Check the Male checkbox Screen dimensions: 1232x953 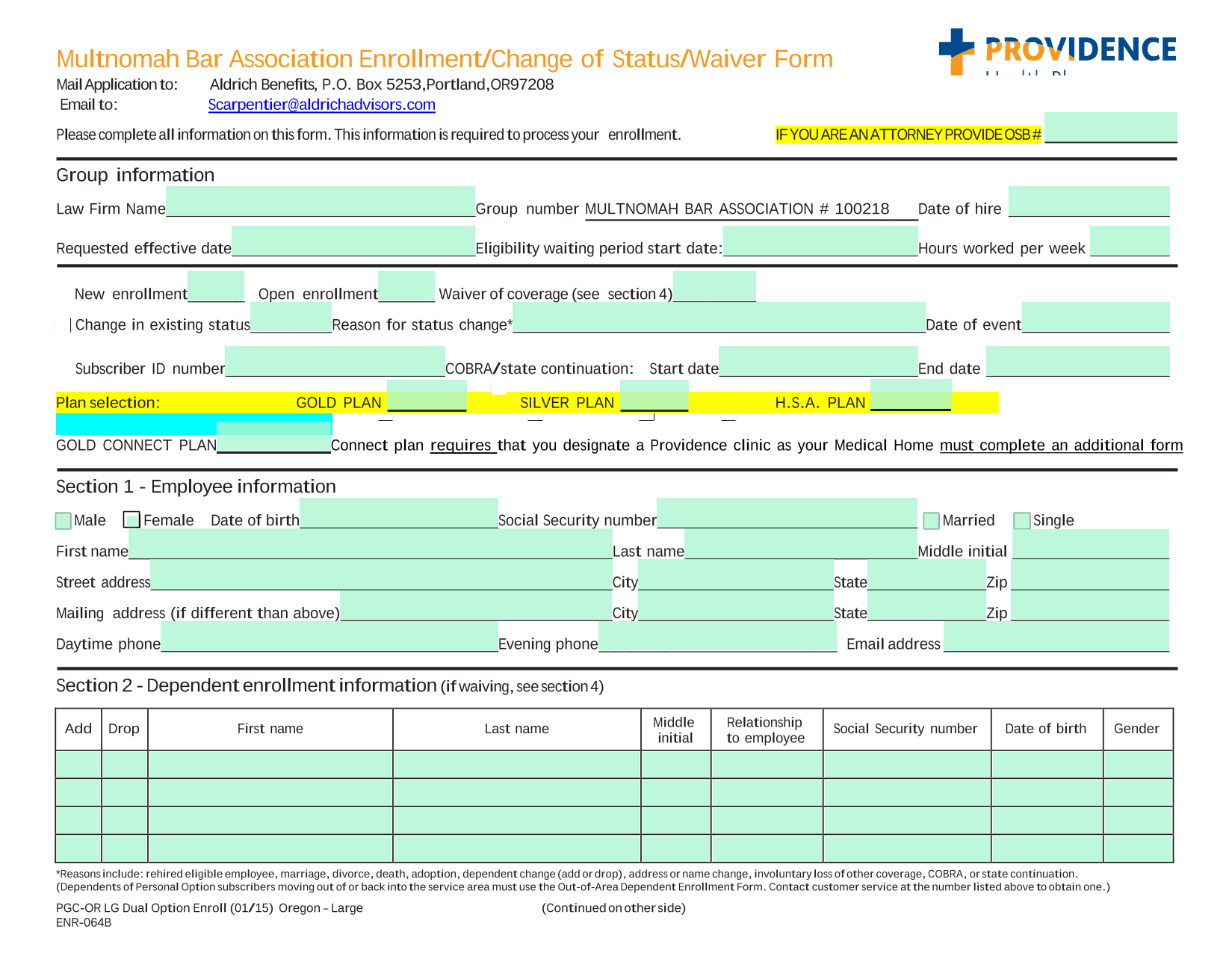tap(64, 520)
